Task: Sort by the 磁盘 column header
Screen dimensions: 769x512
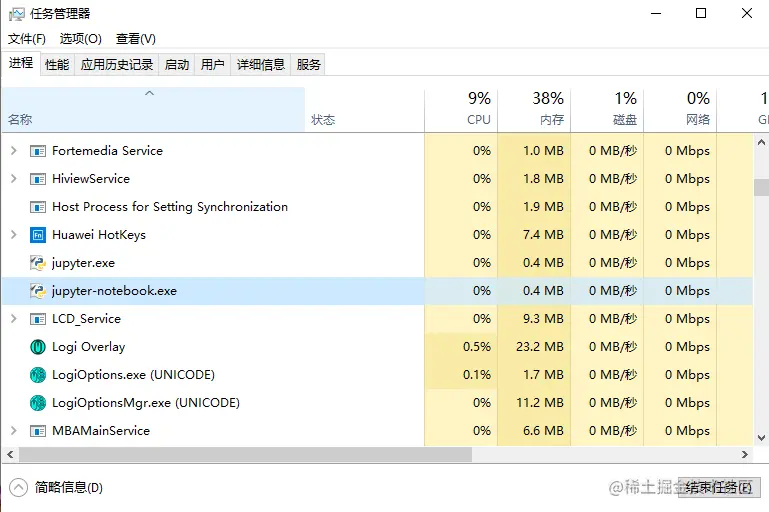Action: click(x=607, y=110)
